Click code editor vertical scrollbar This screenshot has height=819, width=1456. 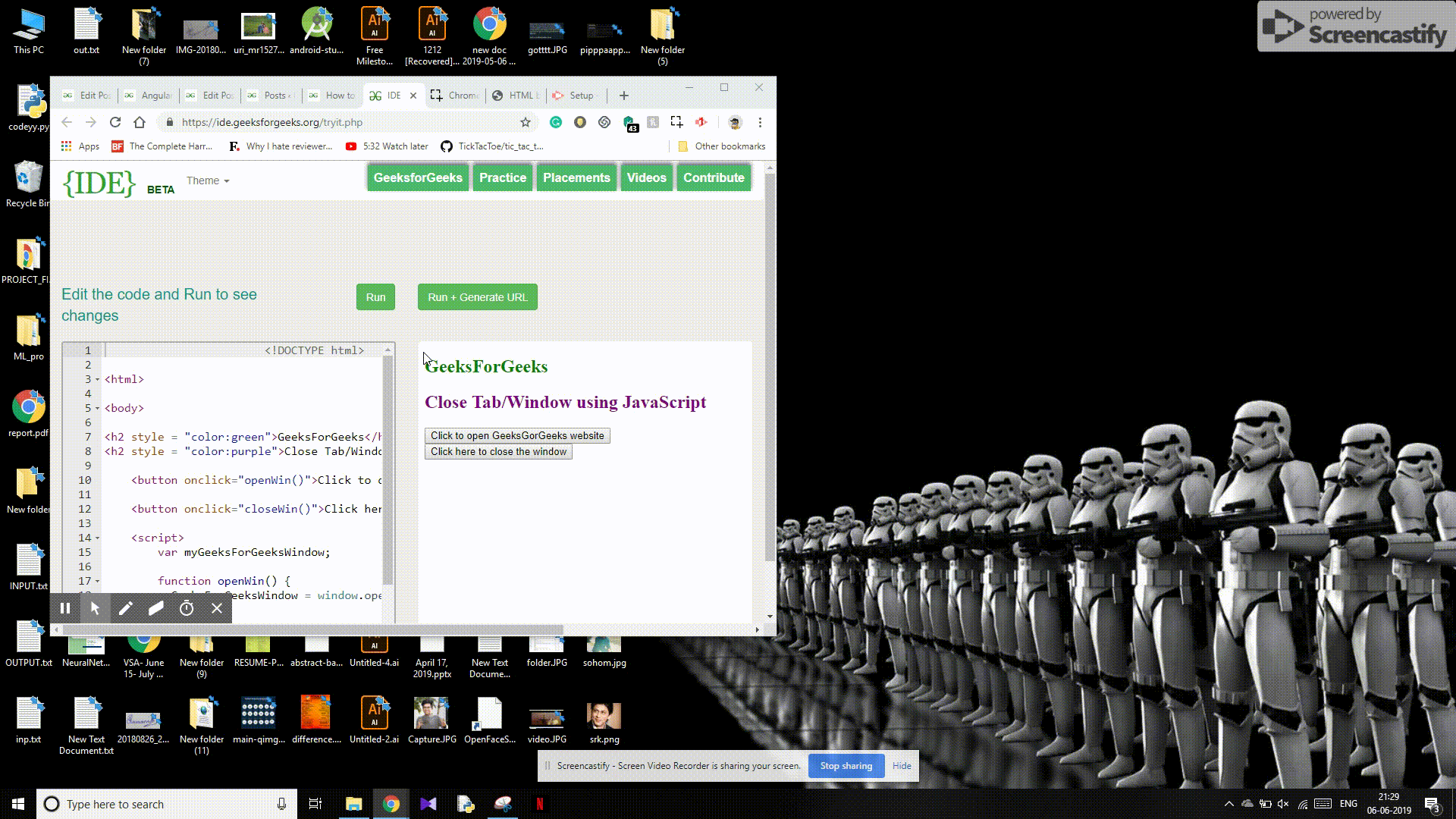[388, 470]
